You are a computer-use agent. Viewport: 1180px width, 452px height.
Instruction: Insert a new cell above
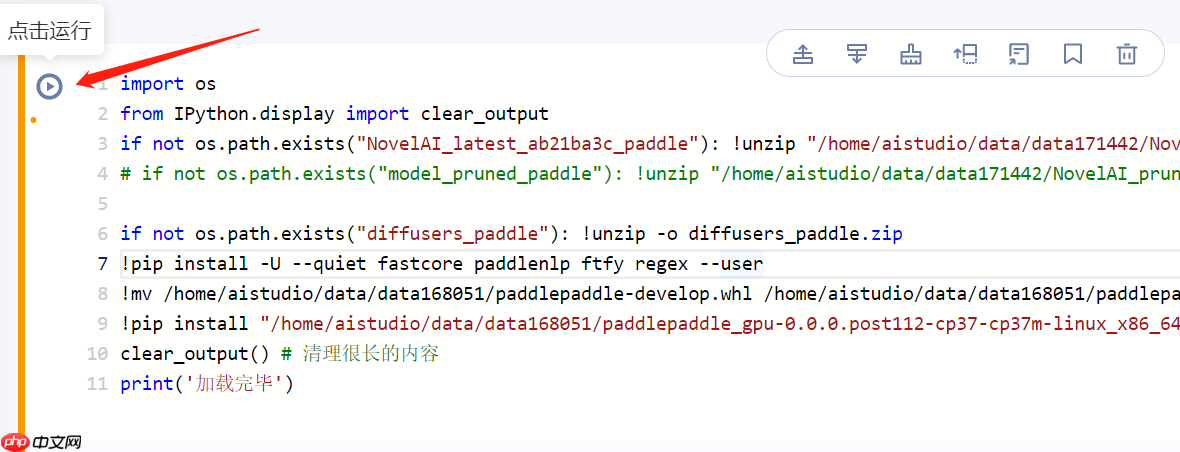click(x=802, y=54)
